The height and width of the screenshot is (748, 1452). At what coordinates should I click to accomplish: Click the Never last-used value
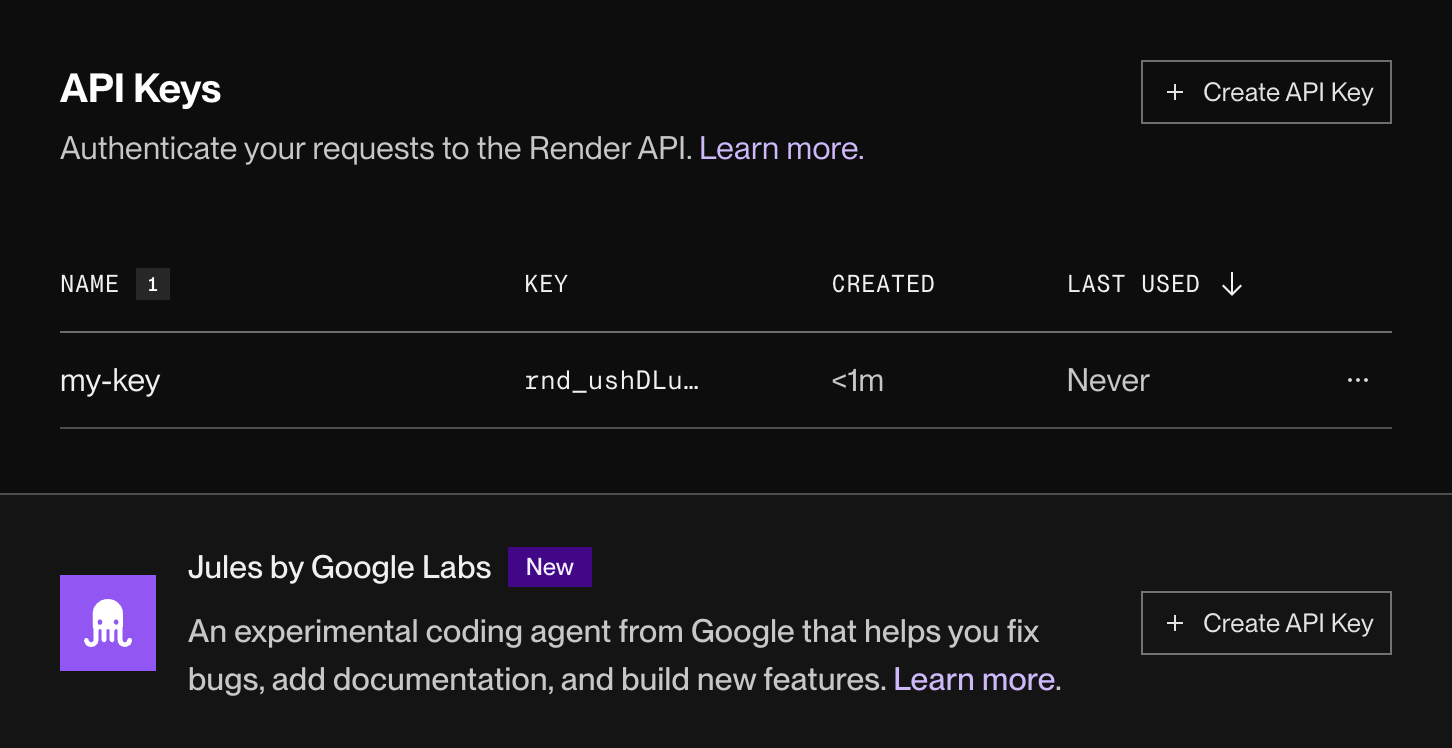click(x=1108, y=380)
